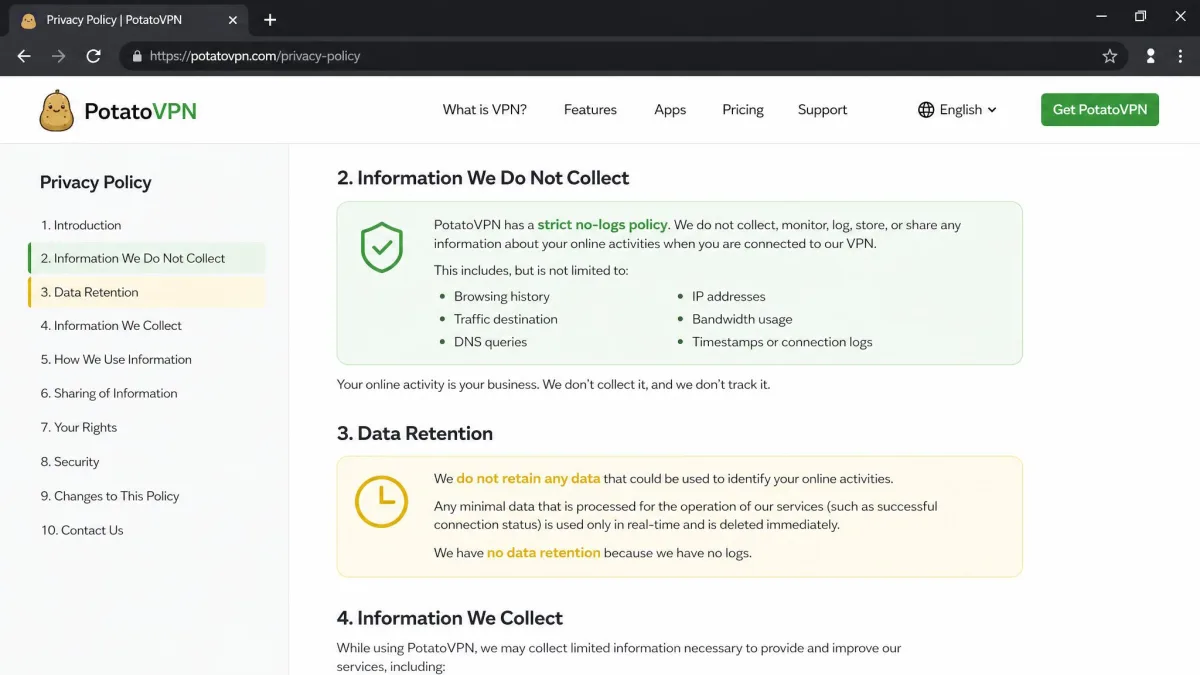Open the What is VPN? menu item
The width and height of the screenshot is (1200, 675).
click(485, 110)
